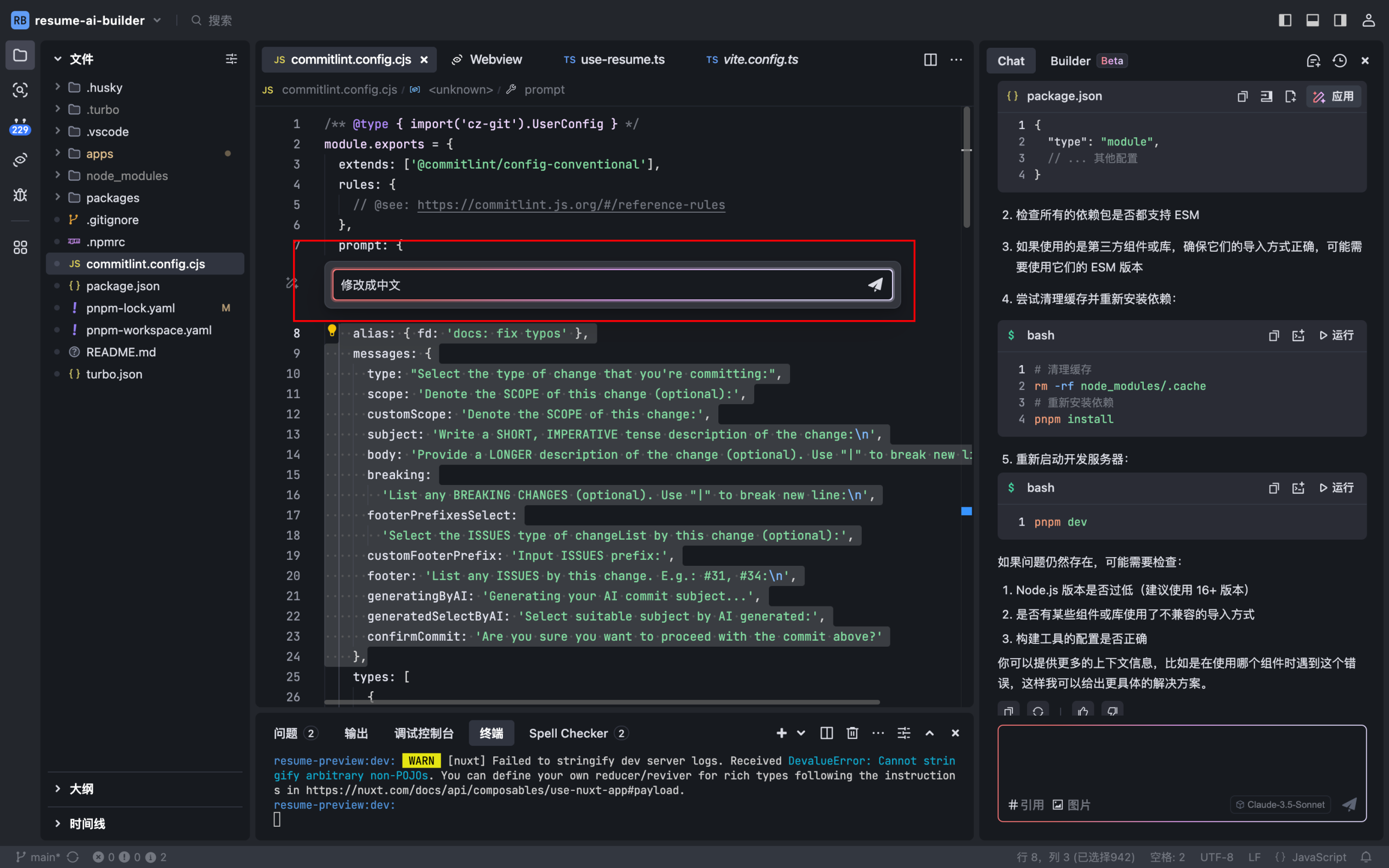Copy the package.json code snippet

pos(1242,96)
